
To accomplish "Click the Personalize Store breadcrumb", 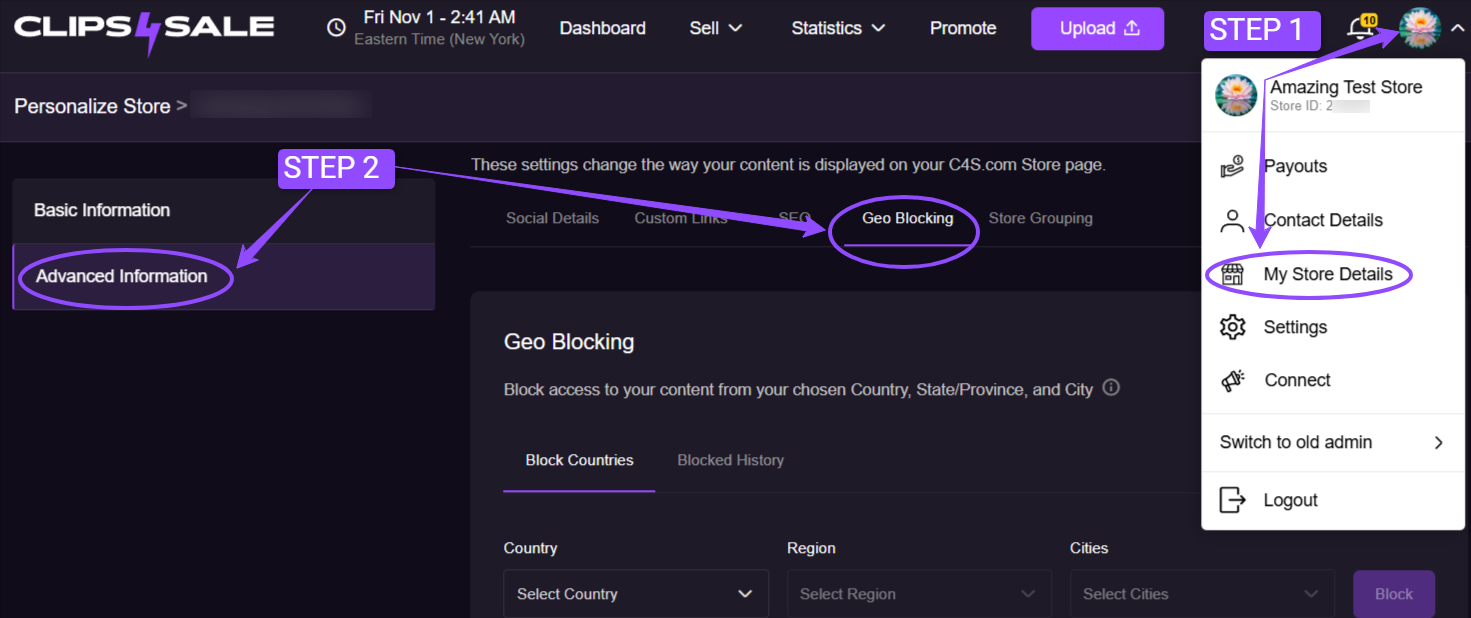I will [x=92, y=106].
